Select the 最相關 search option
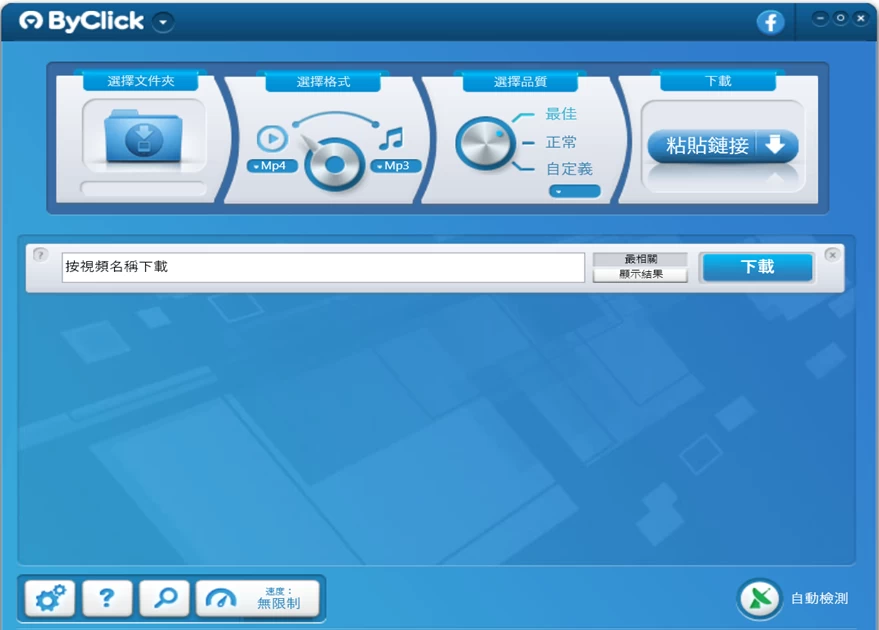Screen dimensions: 879x630 tap(640, 259)
